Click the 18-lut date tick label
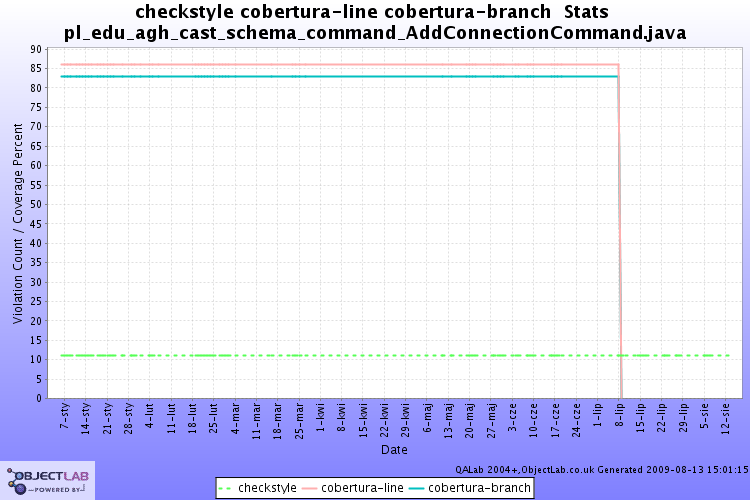This screenshot has width=750, height=500. coord(193,418)
